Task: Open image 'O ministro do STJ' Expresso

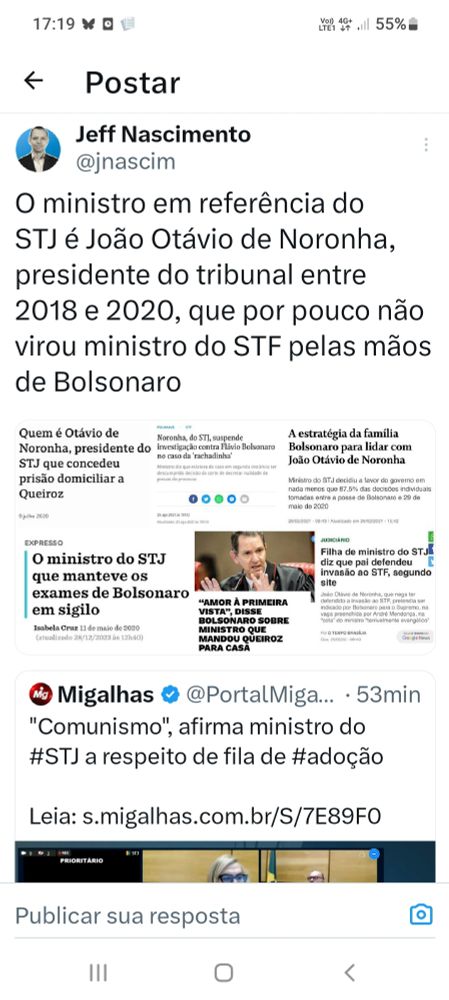Action: (x=104, y=591)
